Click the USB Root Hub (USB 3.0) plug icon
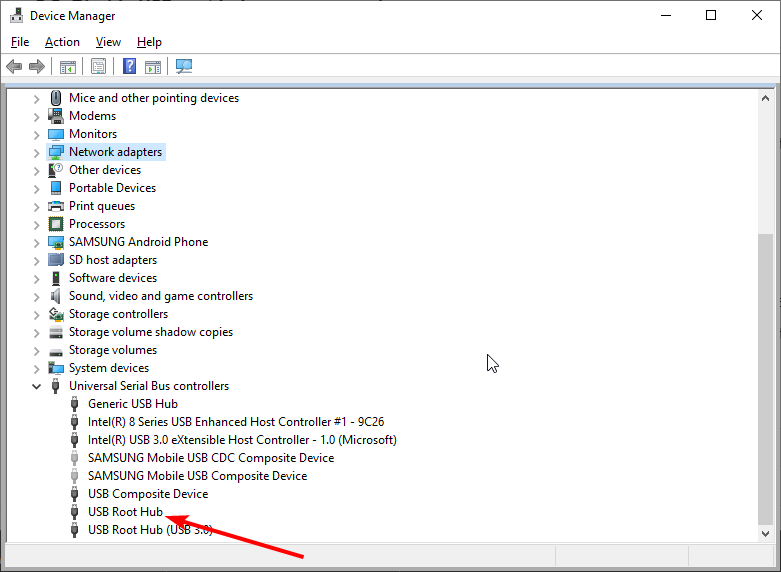 pyautogui.click(x=75, y=530)
